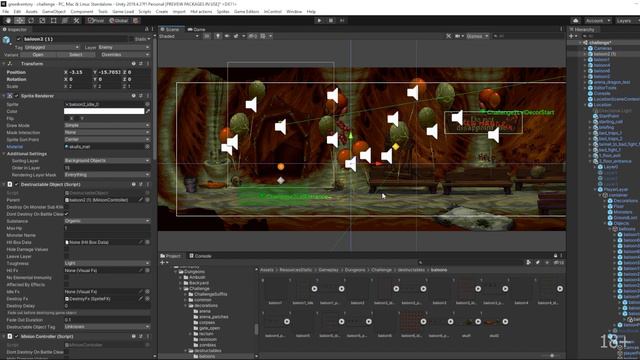The width and height of the screenshot is (640, 360).
Task: Toggle baloon2 (1) object active checkbox
Action: pos(18,39)
